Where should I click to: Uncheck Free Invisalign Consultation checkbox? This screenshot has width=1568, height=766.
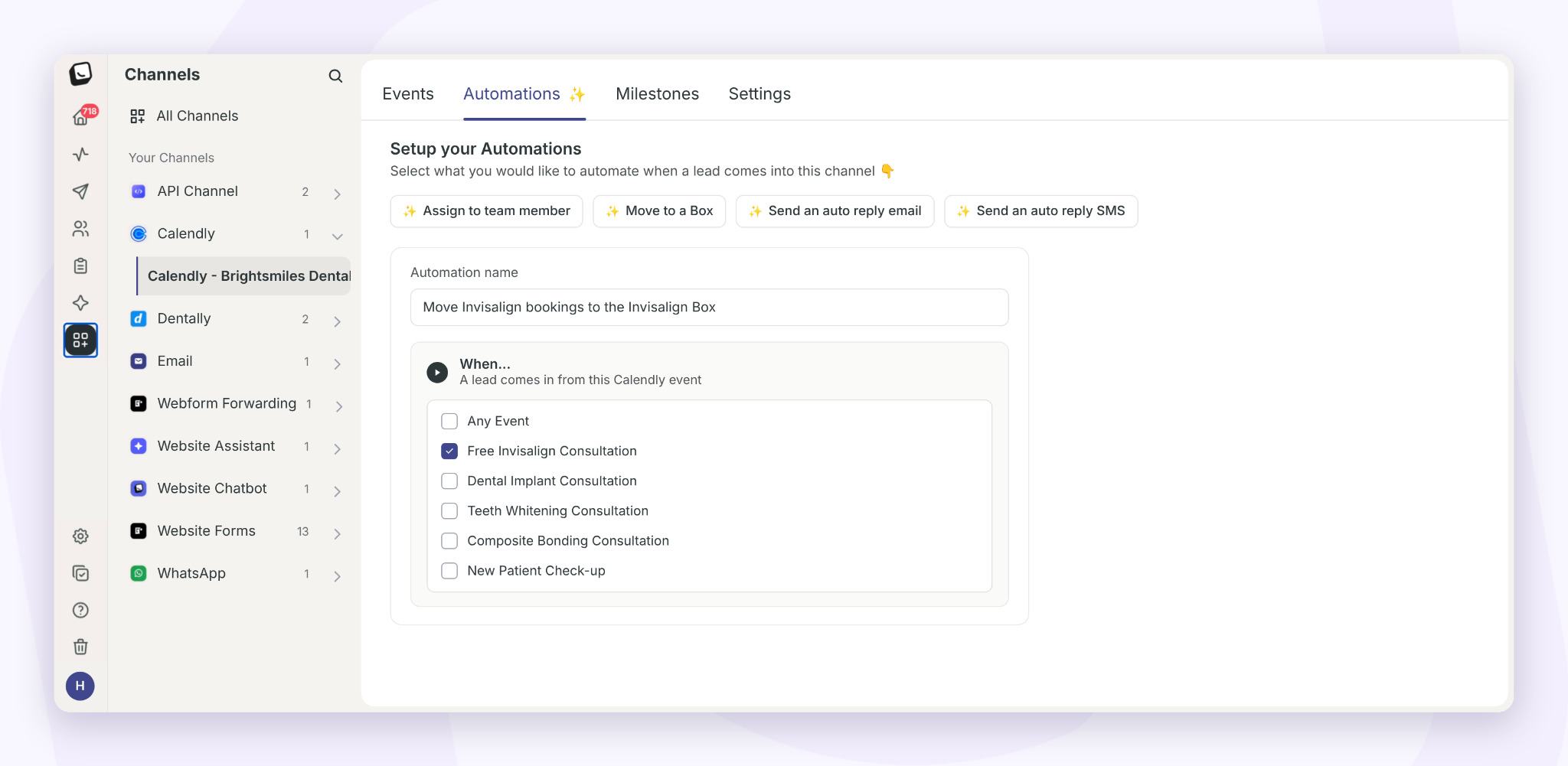(449, 451)
